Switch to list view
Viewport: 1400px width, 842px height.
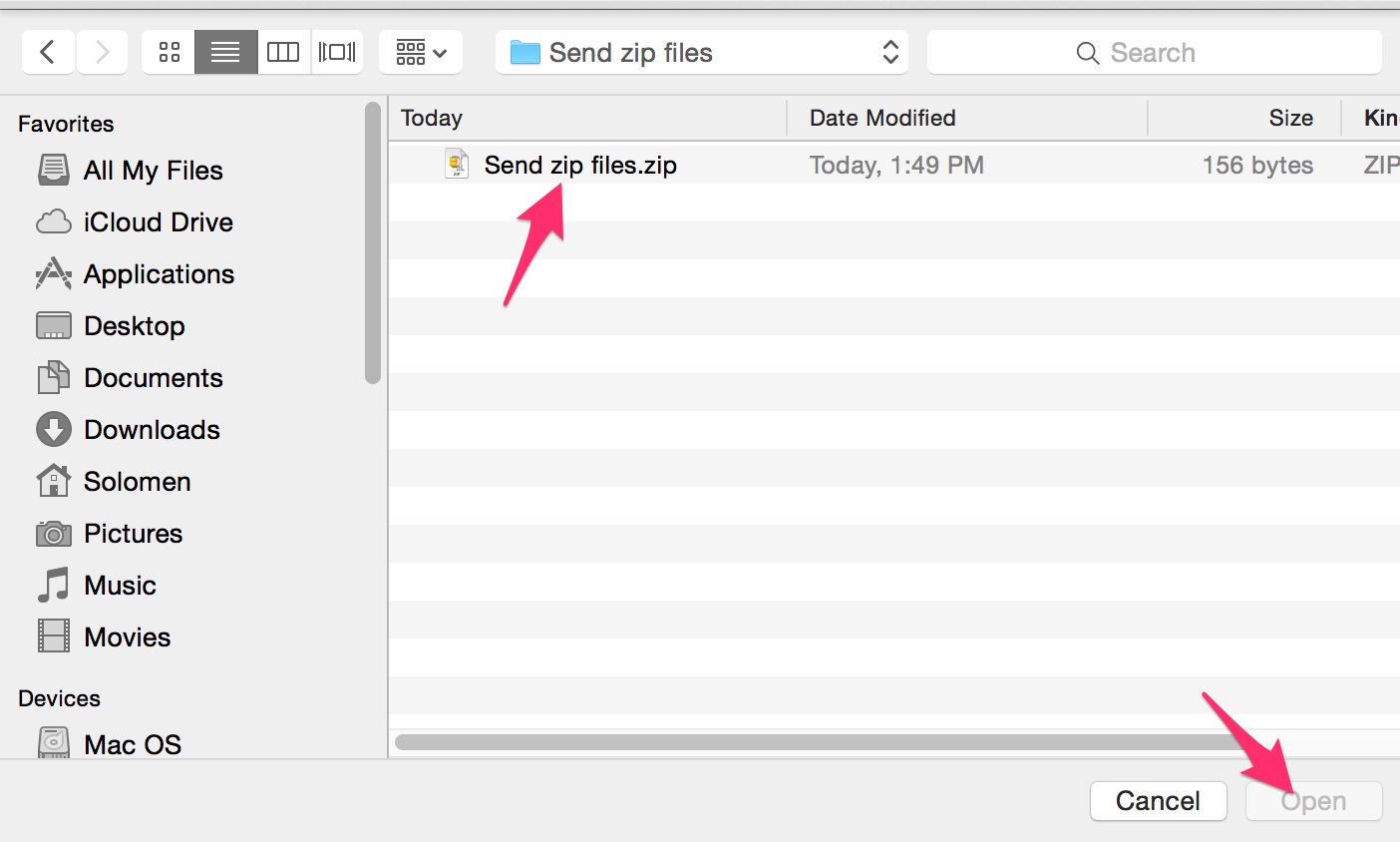pos(225,52)
